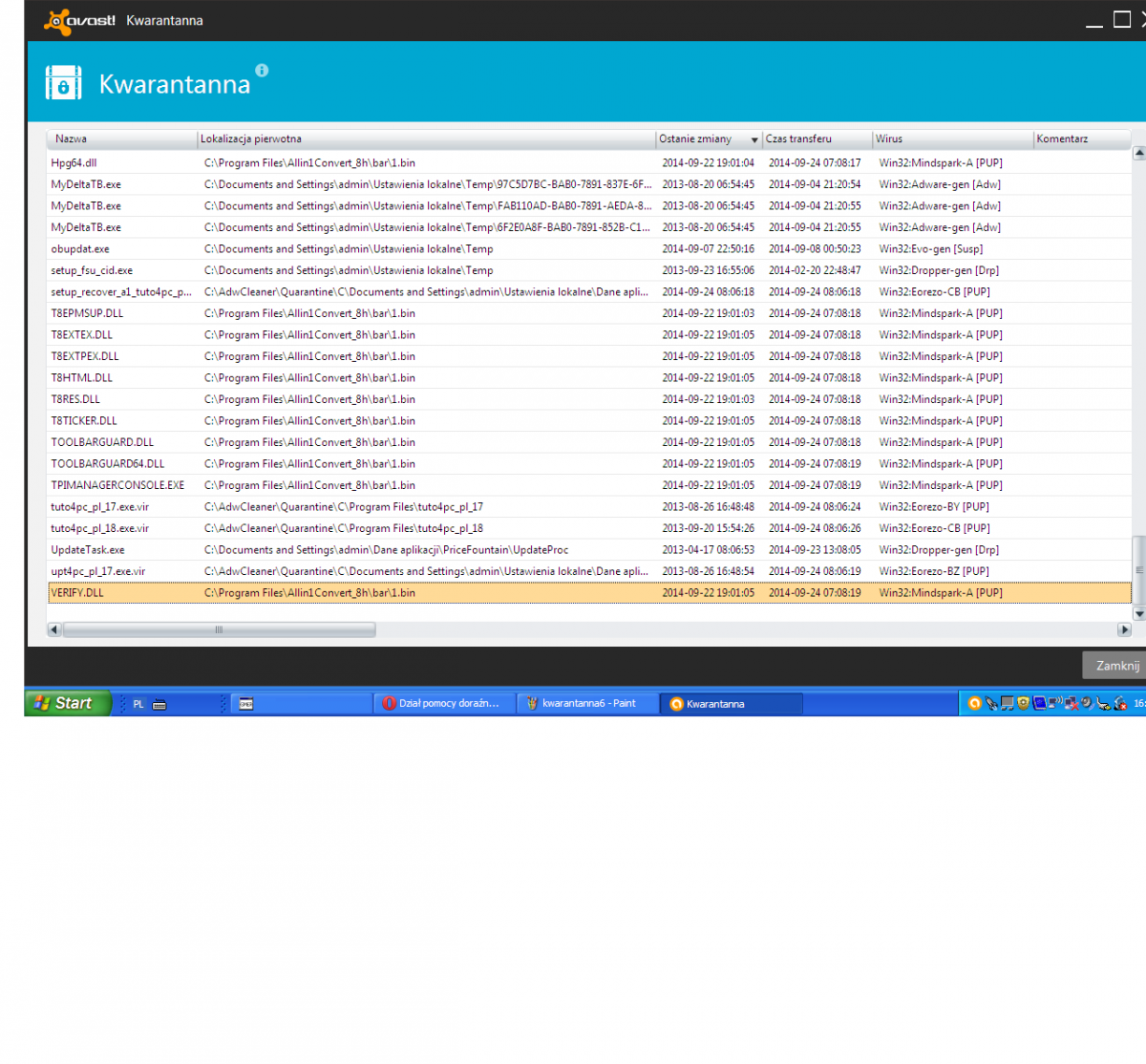The width and height of the screenshot is (1146, 1064).
Task: Click the grey speaker icon in the system tray
Action: click(x=1086, y=704)
